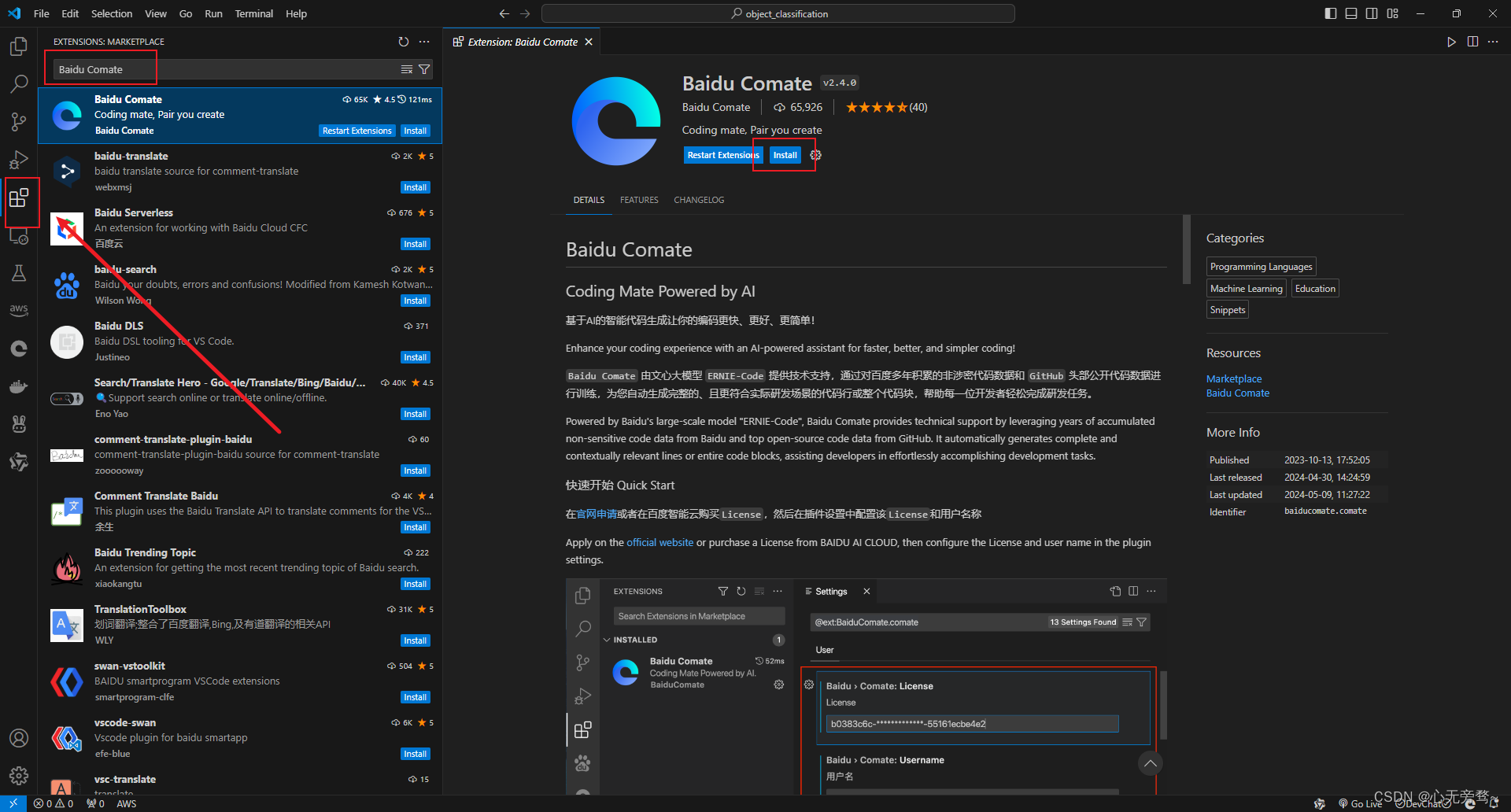Open the Remote Explorer view
The height and width of the screenshot is (812, 1511).
pyautogui.click(x=19, y=235)
